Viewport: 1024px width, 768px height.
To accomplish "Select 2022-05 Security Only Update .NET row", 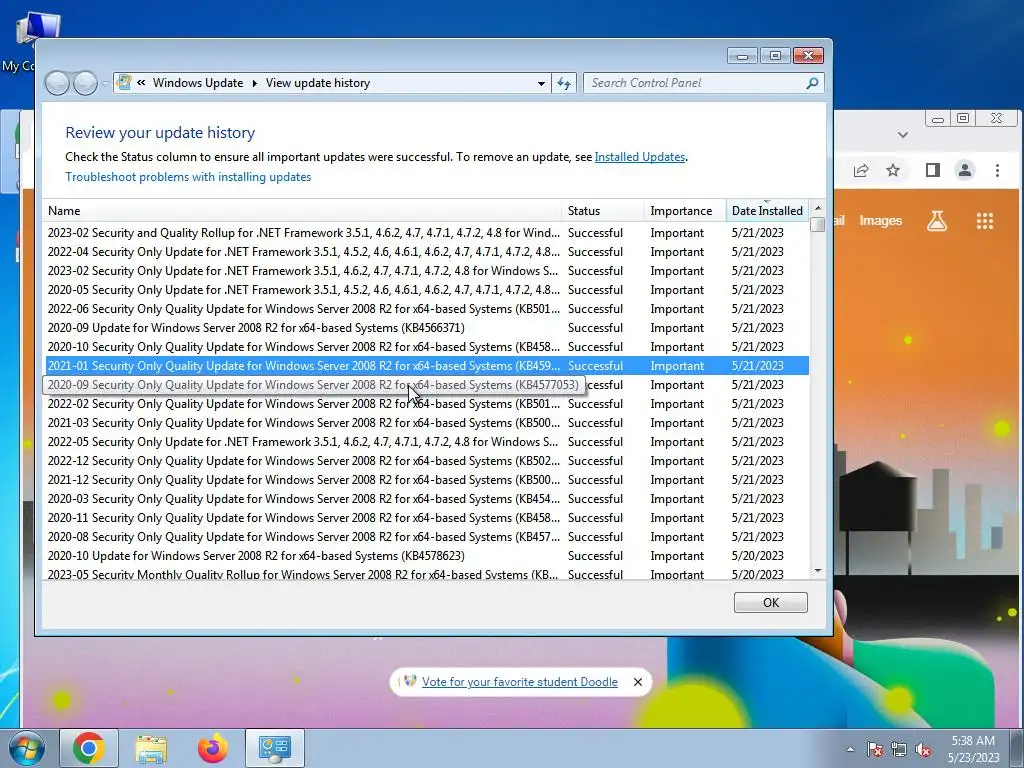I will coord(427,441).
